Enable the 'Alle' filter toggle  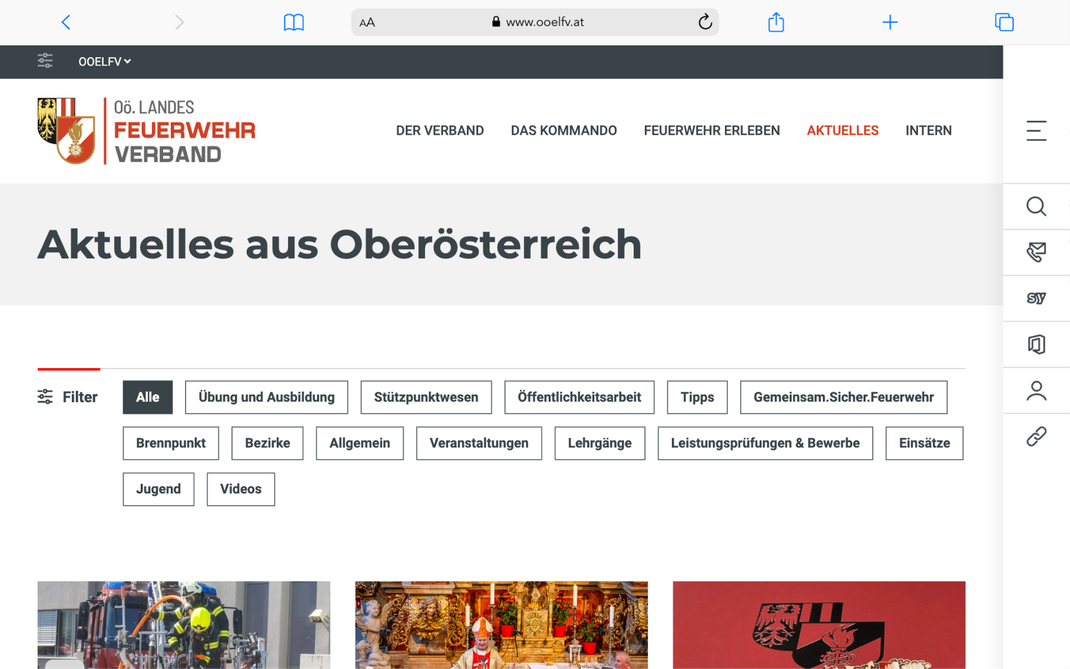click(147, 397)
